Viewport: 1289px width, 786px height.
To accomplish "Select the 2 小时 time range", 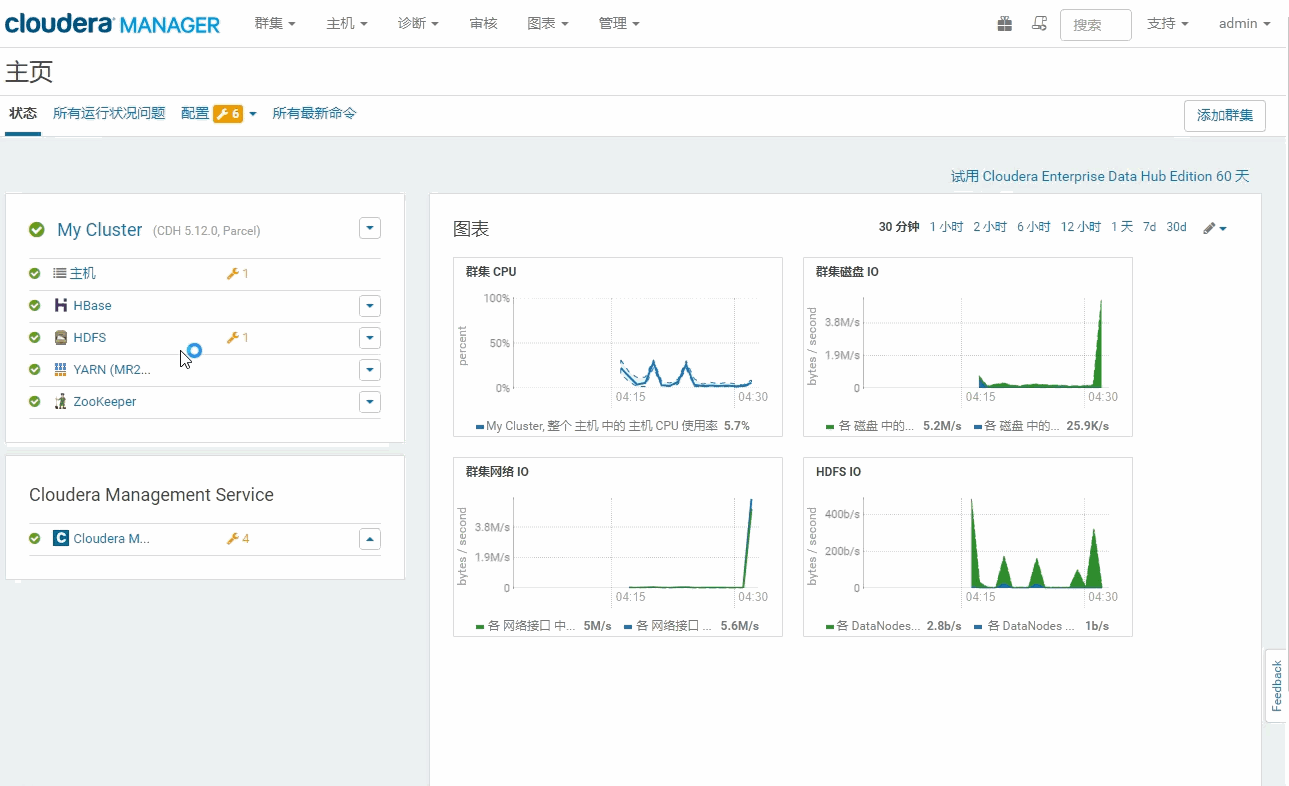I will [x=990, y=227].
